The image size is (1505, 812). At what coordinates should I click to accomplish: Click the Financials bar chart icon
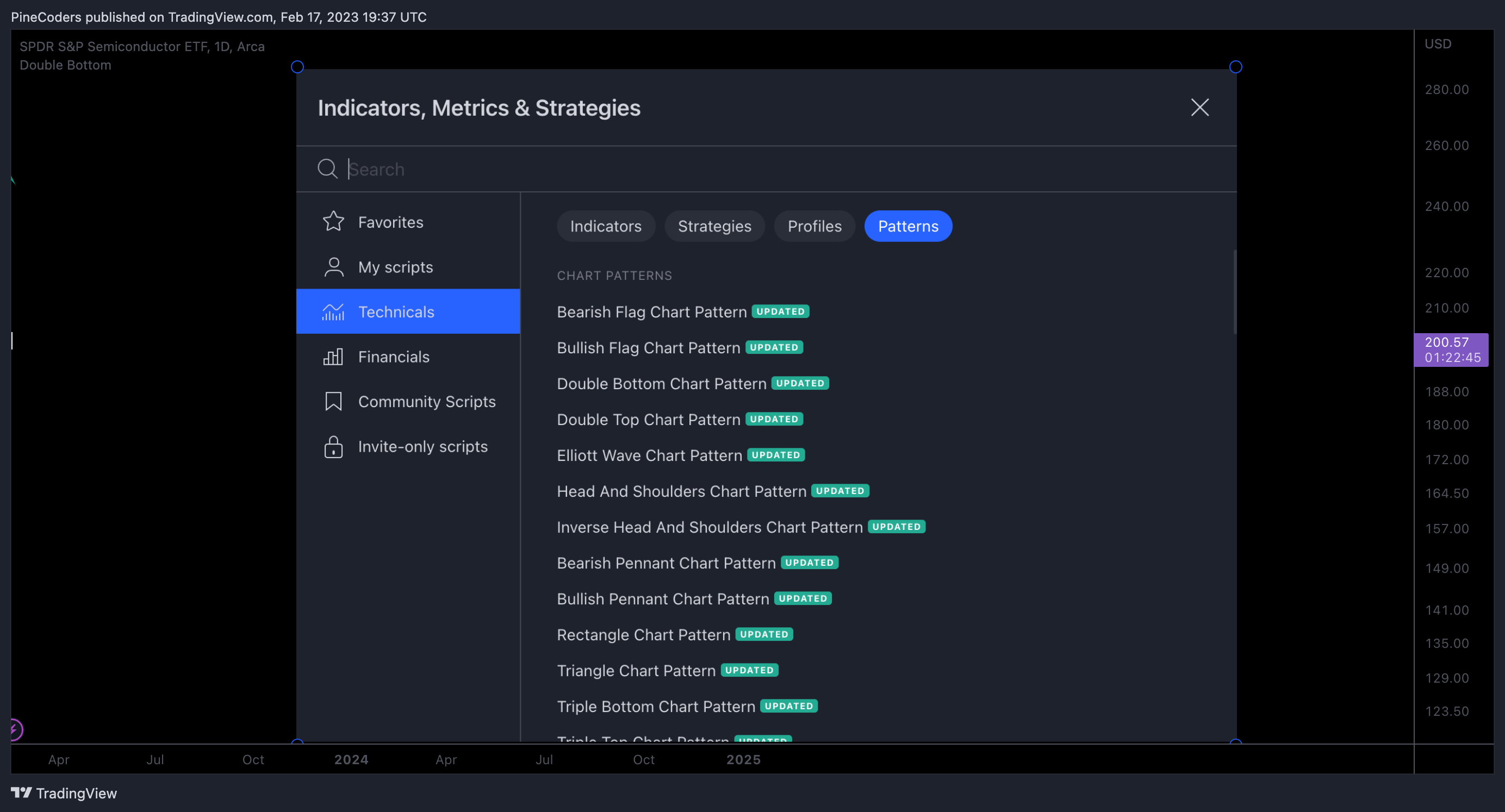[x=333, y=357]
